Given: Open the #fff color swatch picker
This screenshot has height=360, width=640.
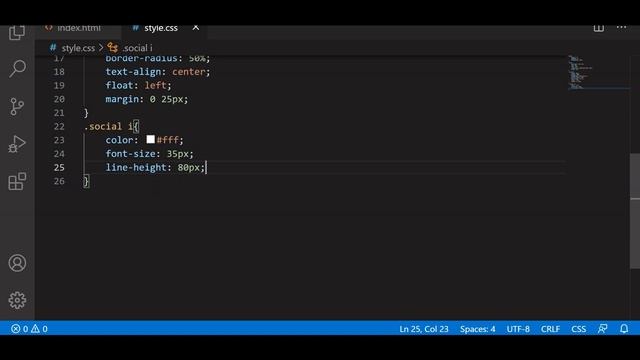Looking at the screenshot, I should [150, 139].
